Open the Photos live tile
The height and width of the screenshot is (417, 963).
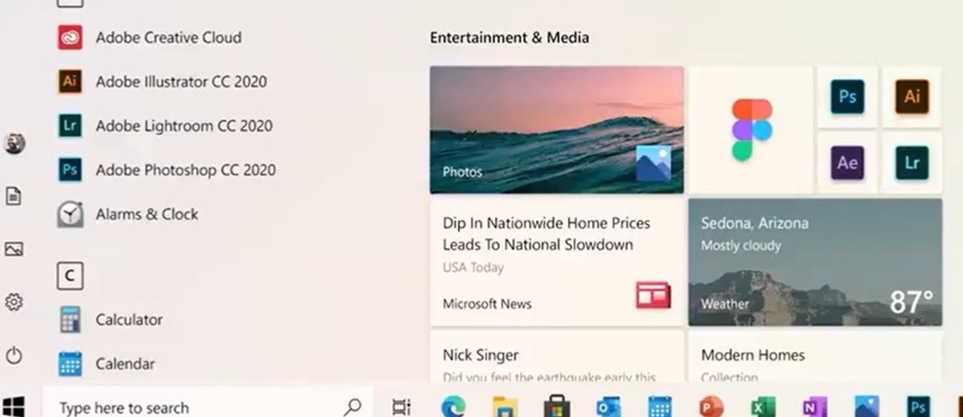tap(557, 130)
